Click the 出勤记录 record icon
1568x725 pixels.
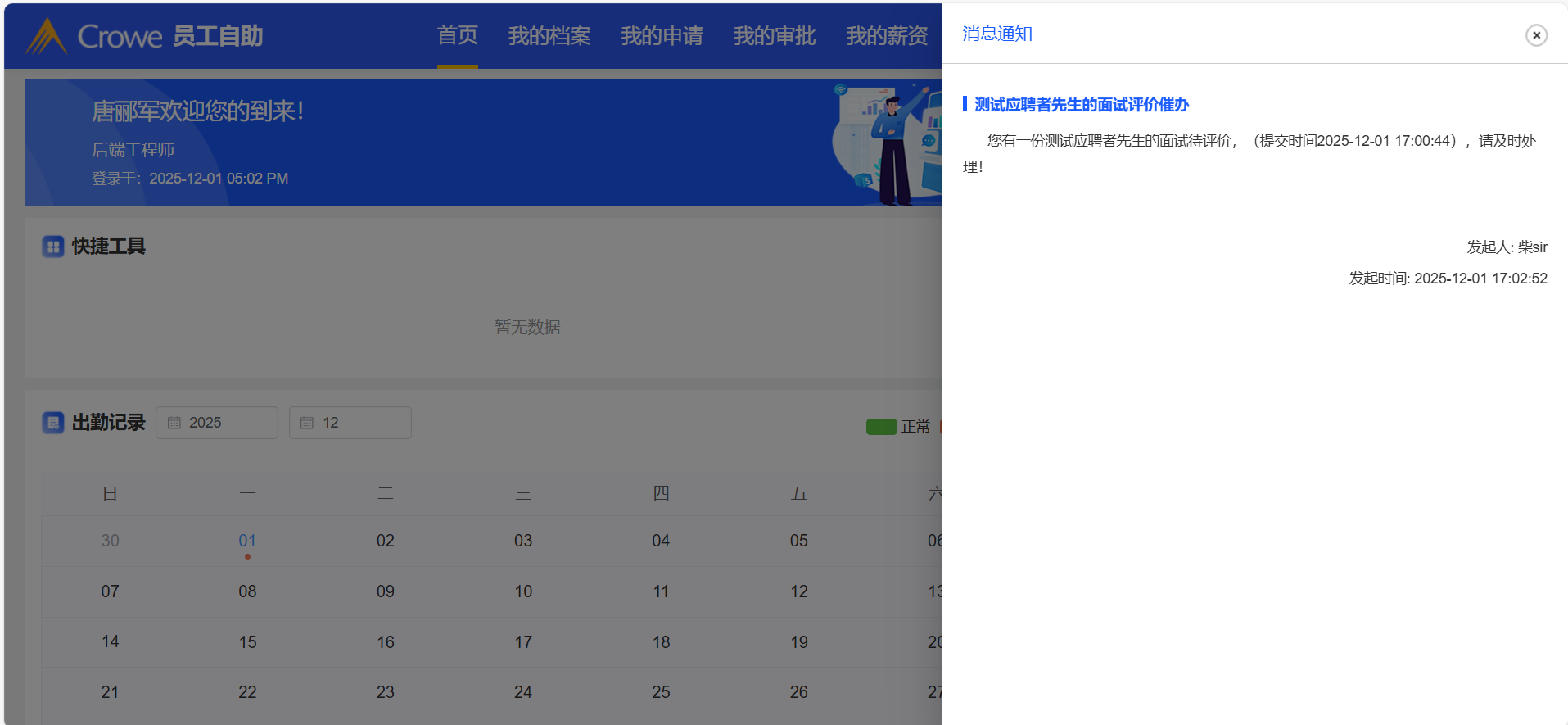pos(53,423)
